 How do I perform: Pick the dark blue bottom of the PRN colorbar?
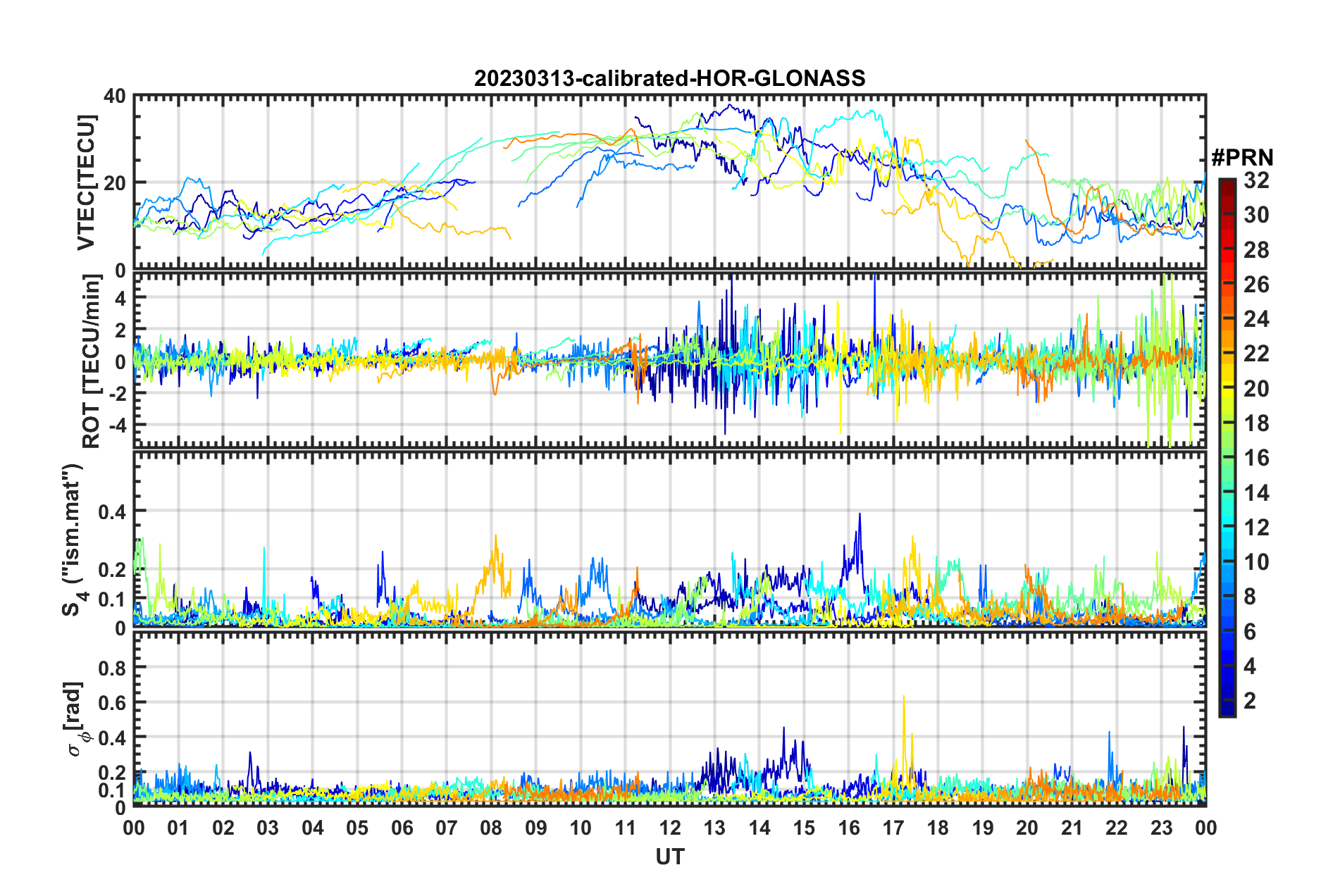point(1227,711)
